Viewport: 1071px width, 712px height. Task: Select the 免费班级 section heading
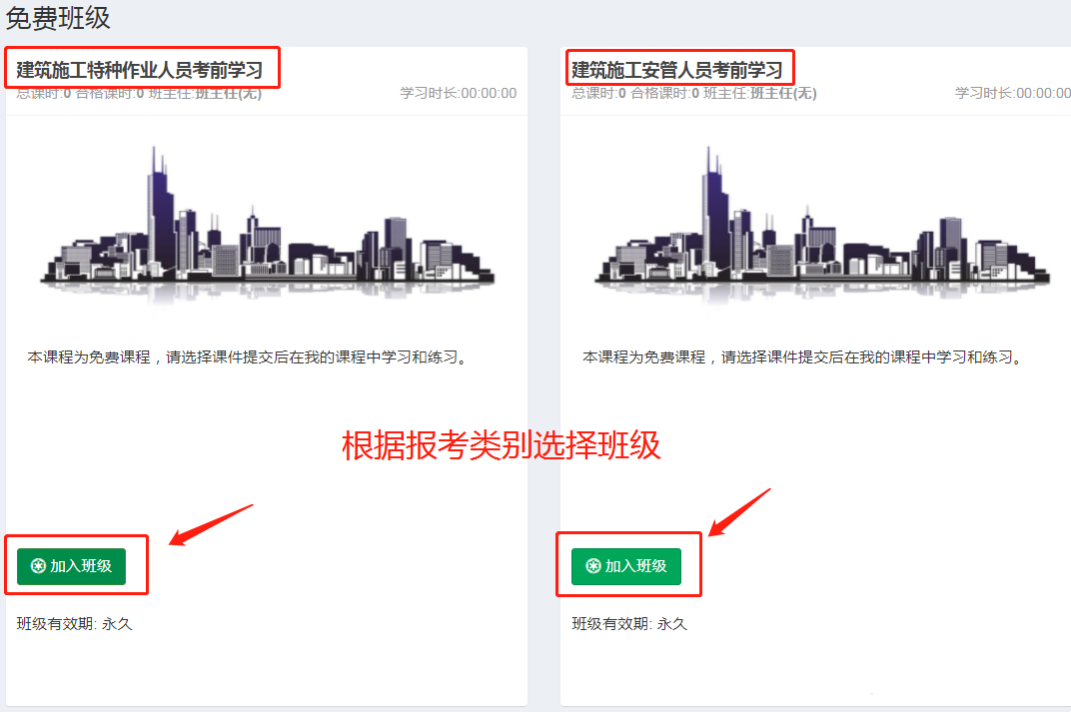pos(58,18)
